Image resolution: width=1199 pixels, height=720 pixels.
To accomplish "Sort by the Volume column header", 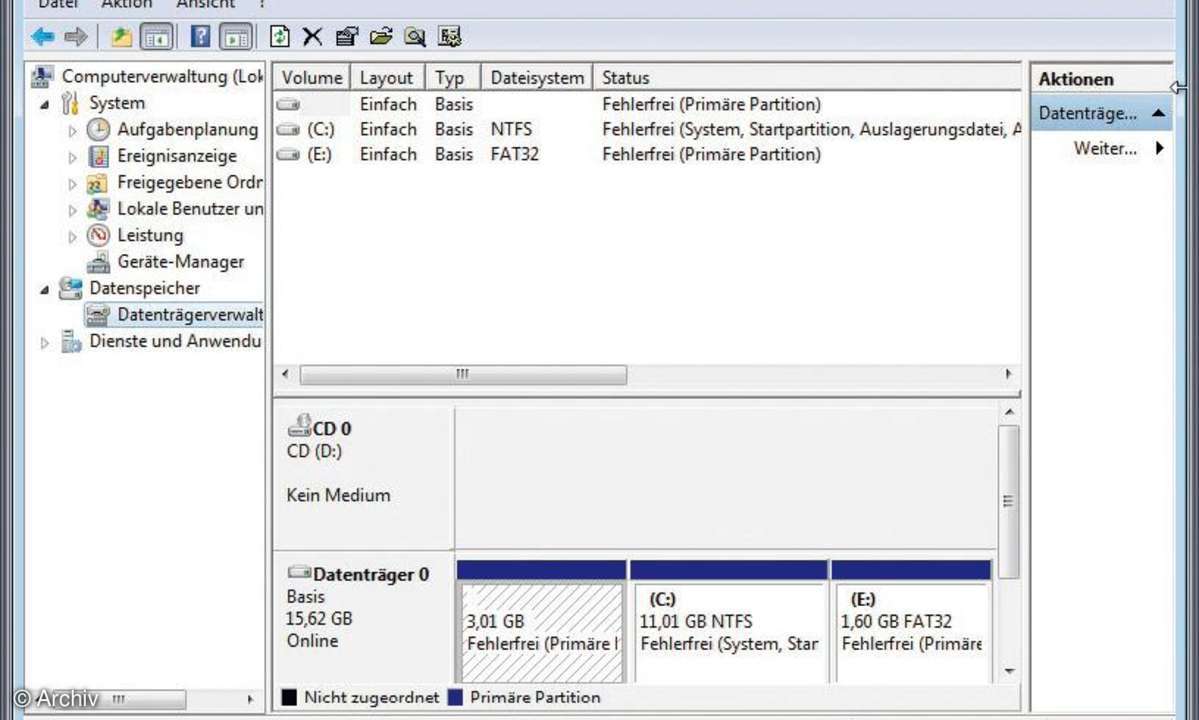I will tap(311, 77).
